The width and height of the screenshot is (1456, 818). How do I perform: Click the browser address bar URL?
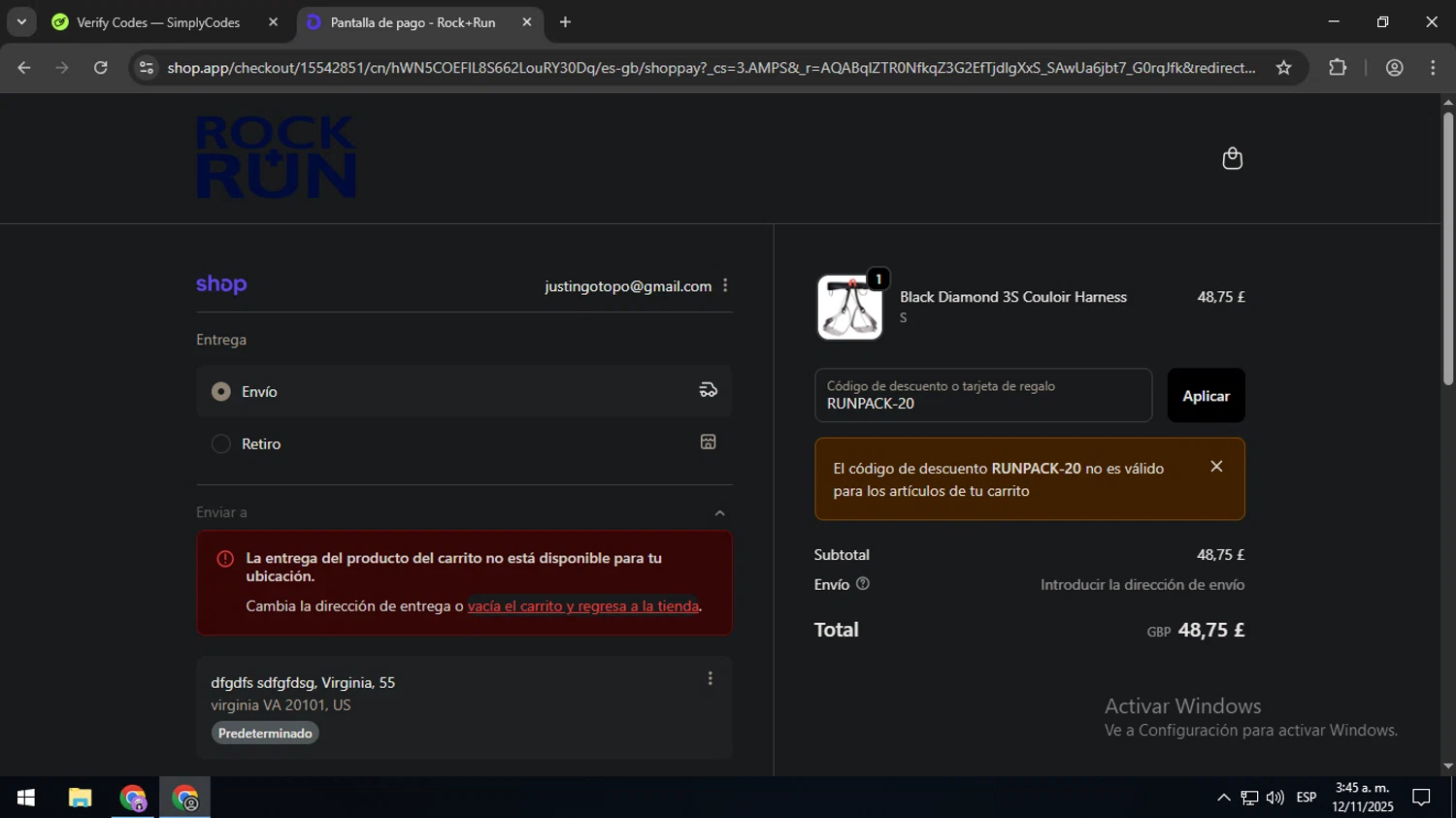pos(711,68)
